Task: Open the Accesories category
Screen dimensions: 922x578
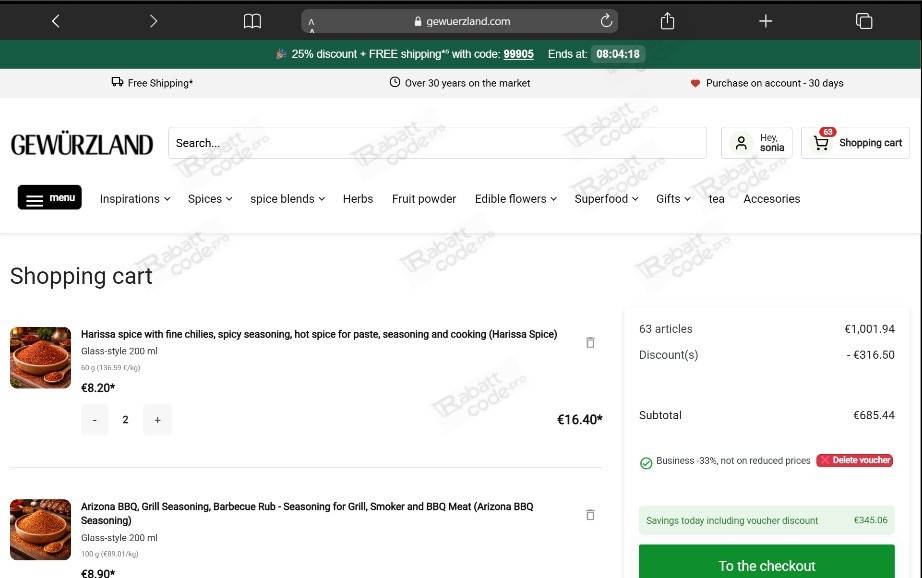Action: coord(771,199)
